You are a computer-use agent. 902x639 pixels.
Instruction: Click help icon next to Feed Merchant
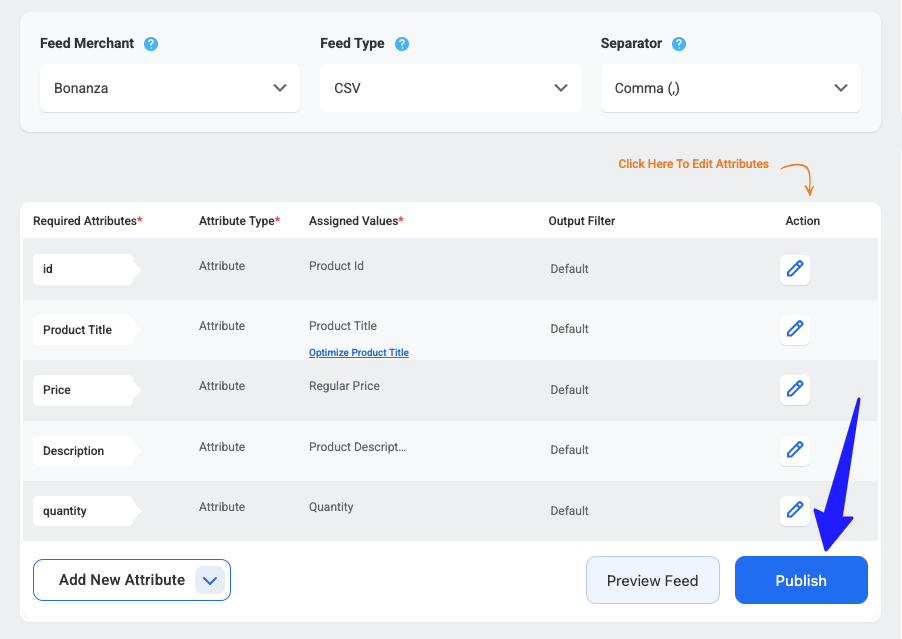click(x=151, y=44)
